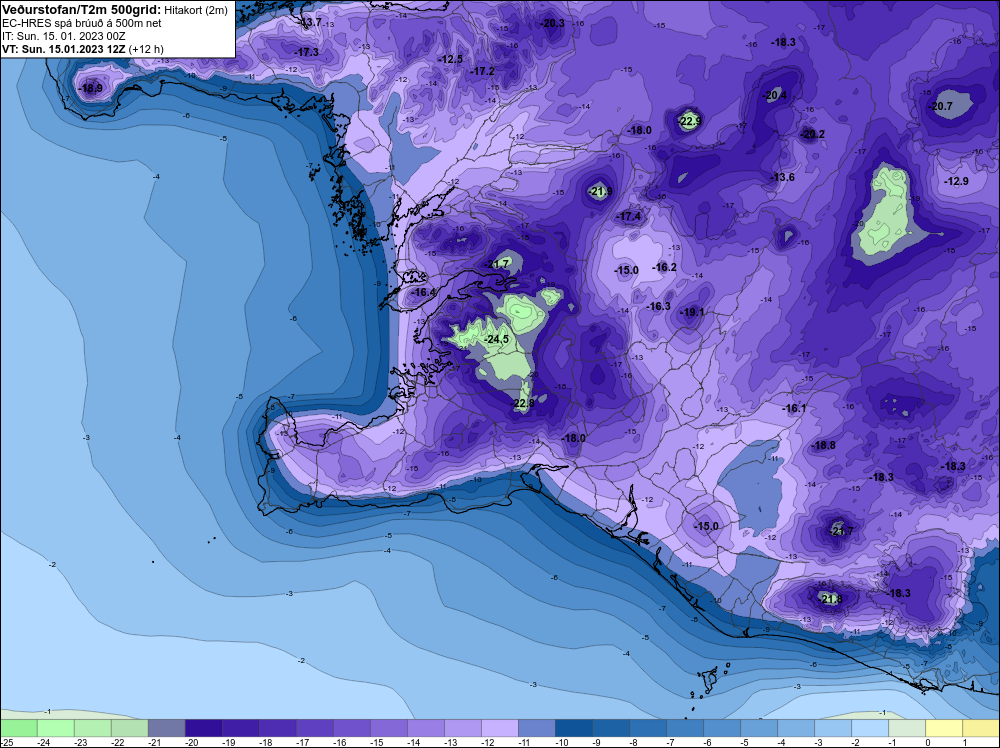Click the violet legend swatch labeled -14
1000x748 pixels.
point(425,728)
